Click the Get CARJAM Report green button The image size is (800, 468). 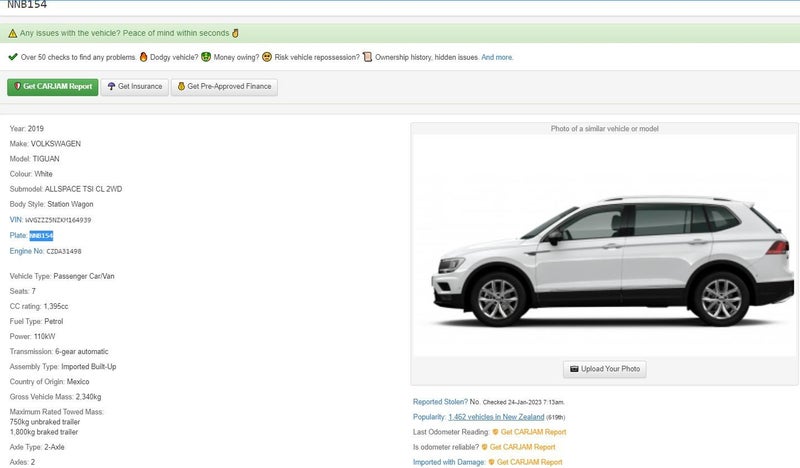(x=53, y=87)
